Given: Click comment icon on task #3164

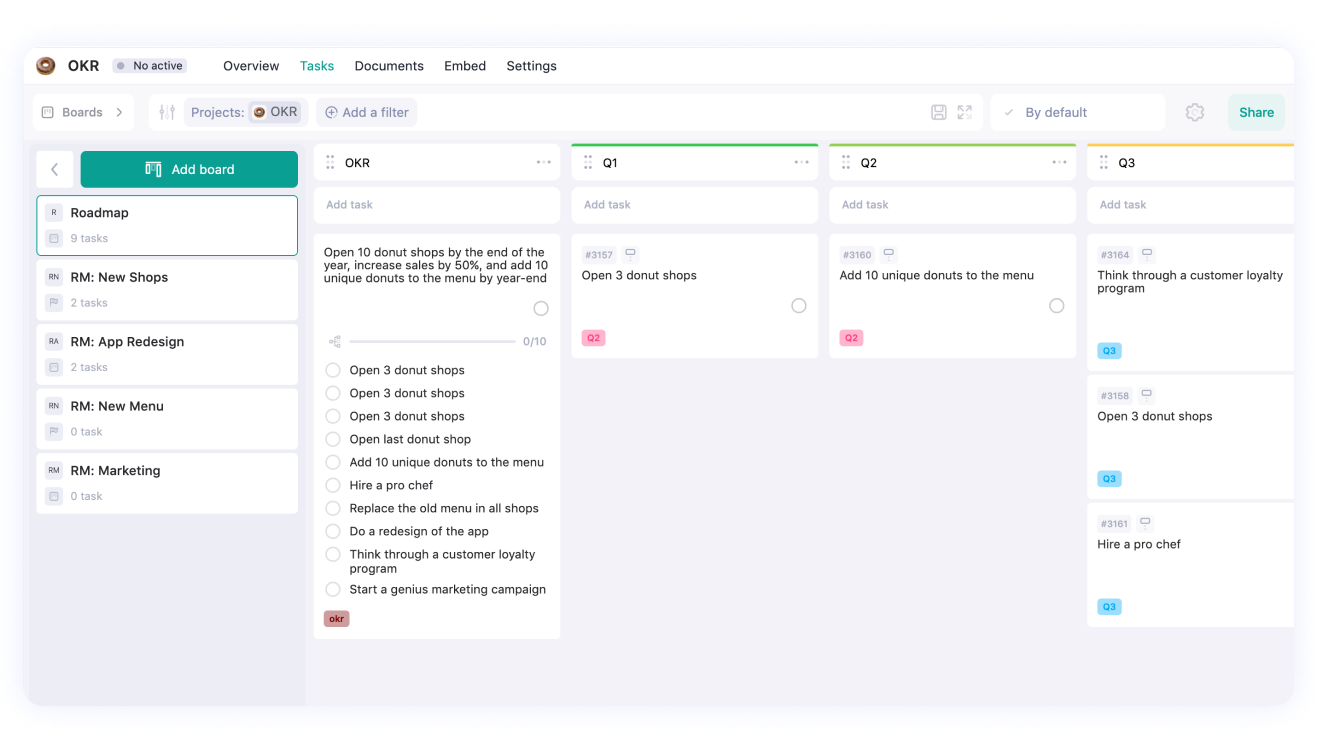Looking at the screenshot, I should (x=1147, y=254).
